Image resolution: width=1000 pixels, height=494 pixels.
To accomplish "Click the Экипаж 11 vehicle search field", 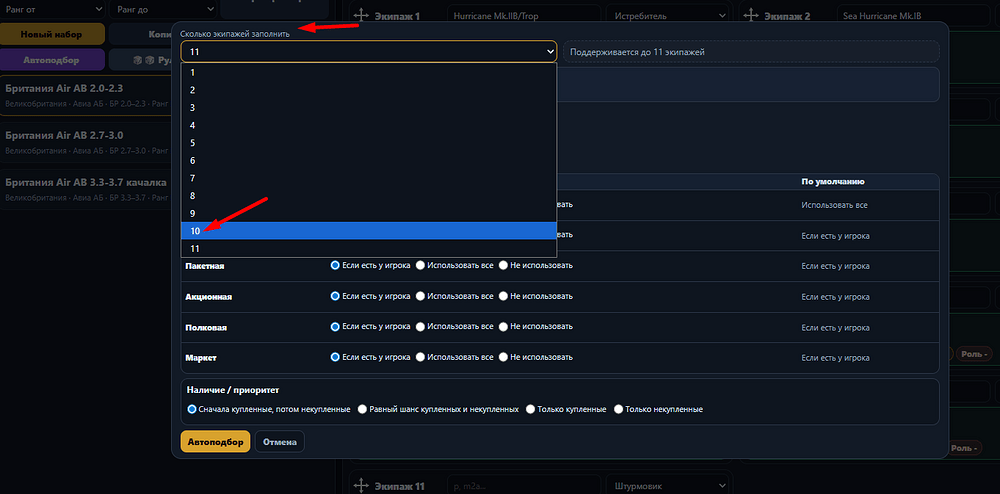I will (x=524, y=486).
